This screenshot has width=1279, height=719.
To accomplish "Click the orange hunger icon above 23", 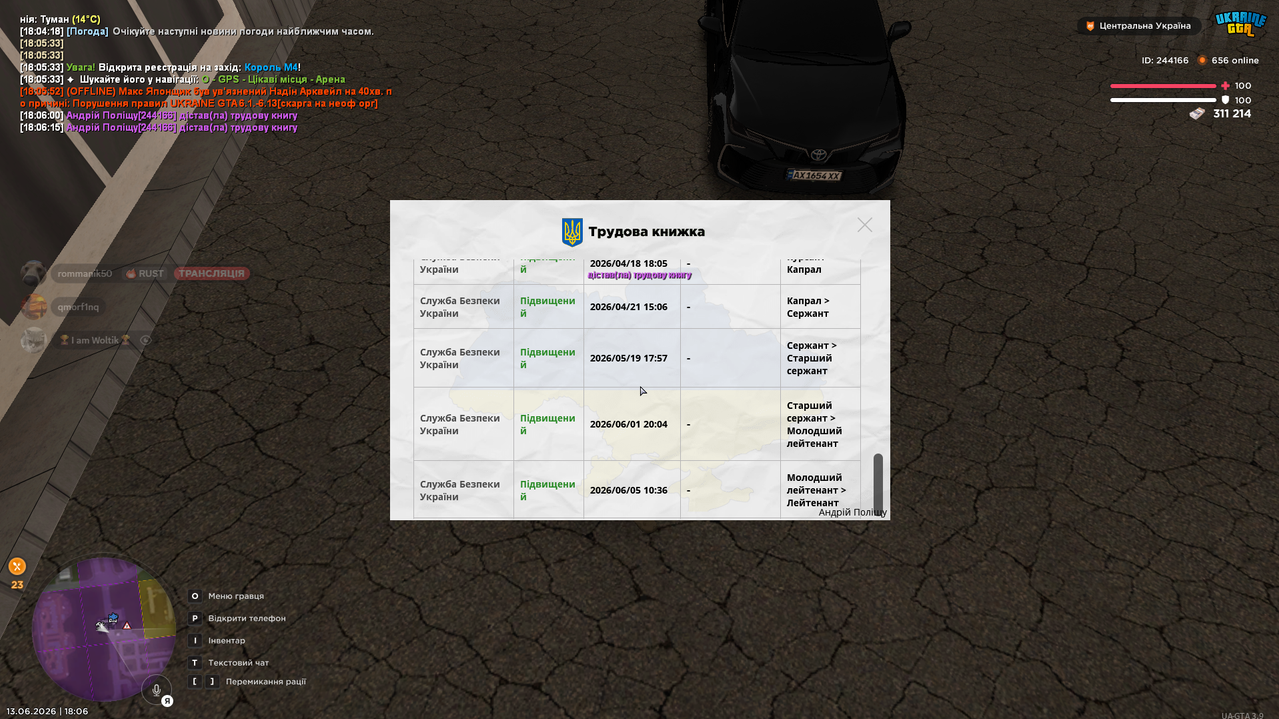I will coord(17,566).
